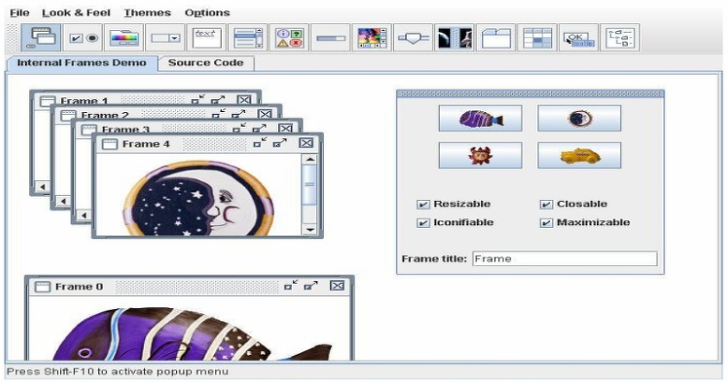Open the Color Chooser demo icon
Viewport: 728px width, 382px height.
124,38
